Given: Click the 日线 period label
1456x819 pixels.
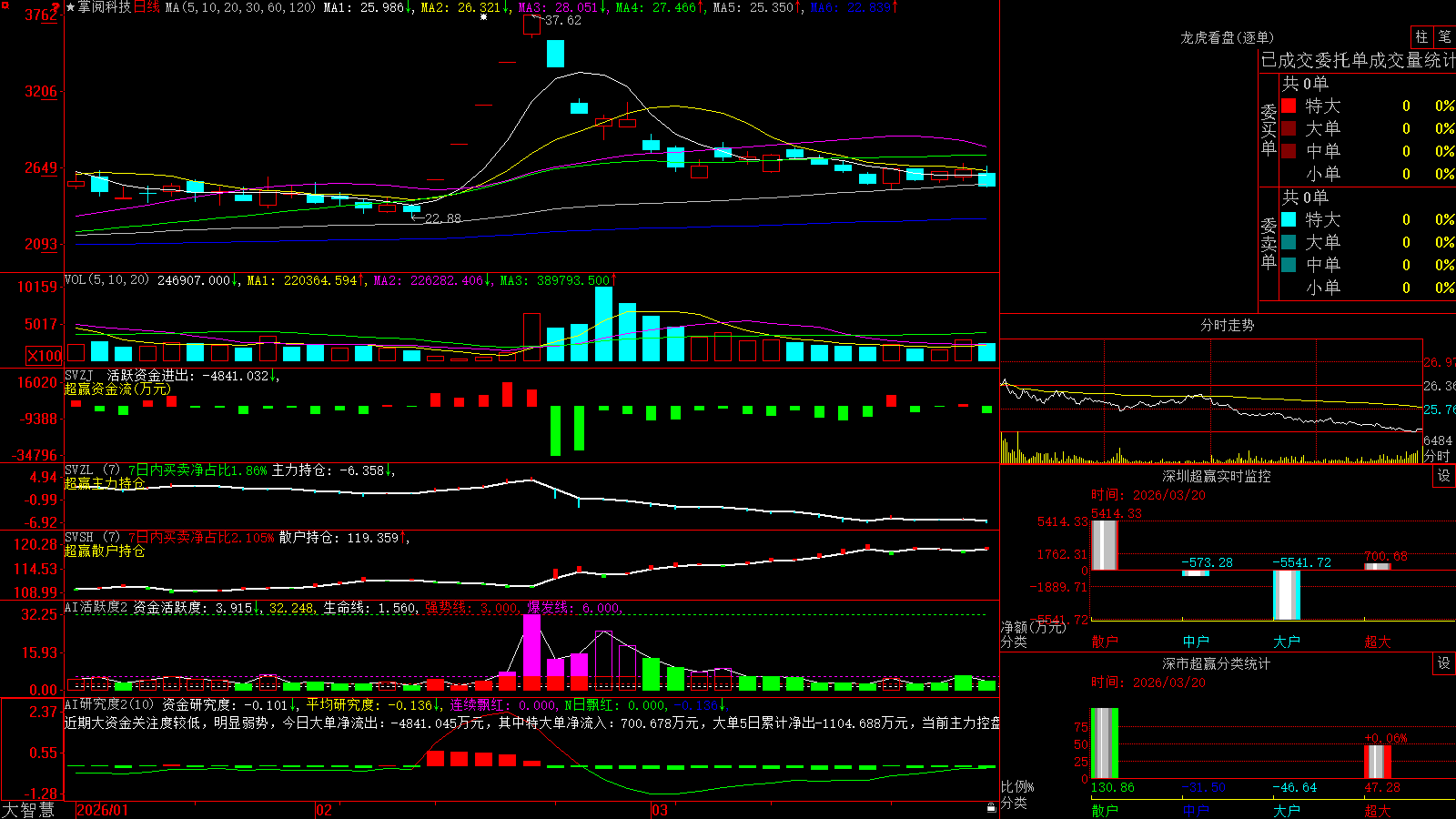Looking at the screenshot, I should pos(147,7).
